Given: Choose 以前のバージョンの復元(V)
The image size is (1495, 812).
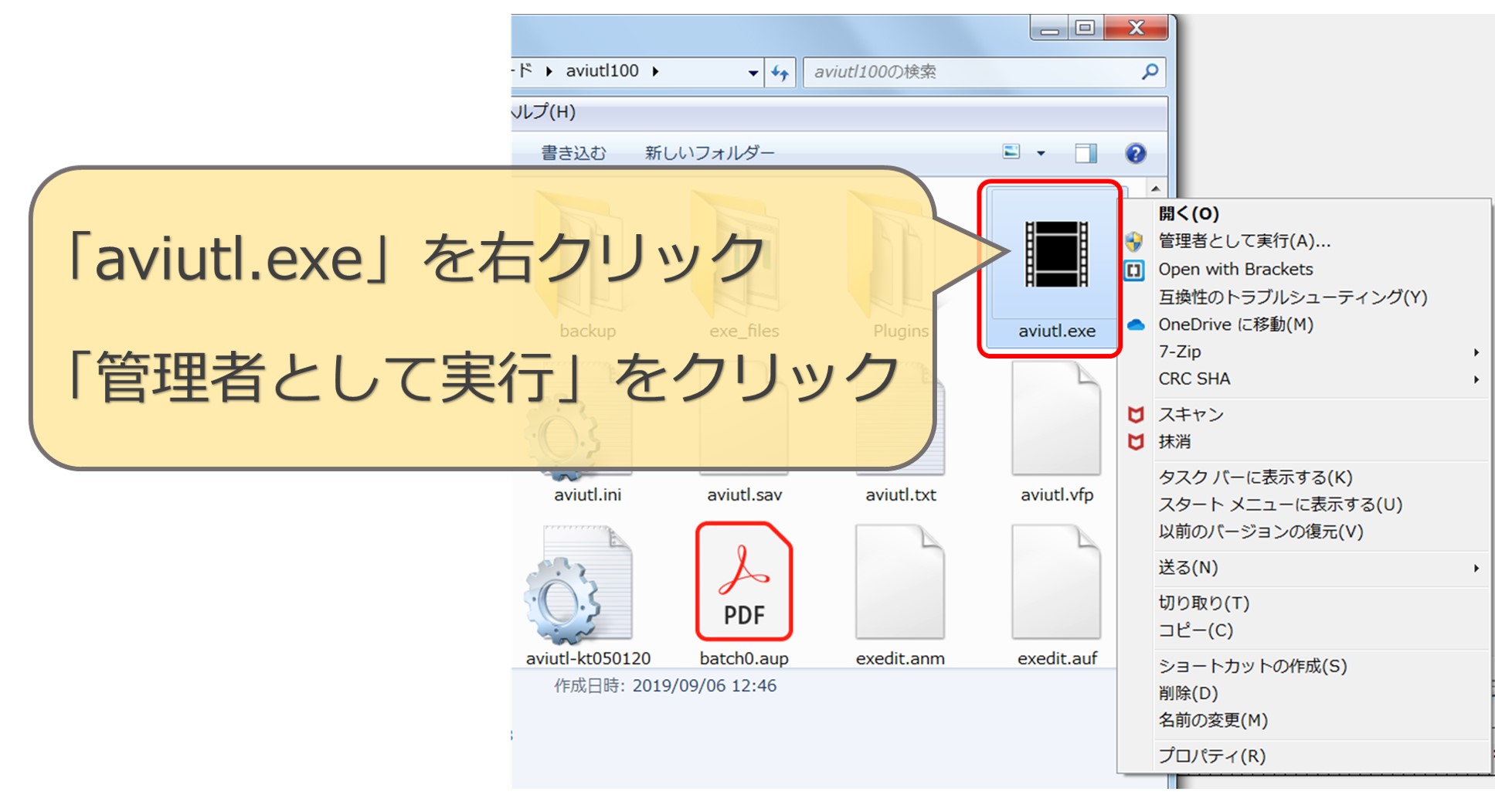Looking at the screenshot, I should coord(1260,532).
